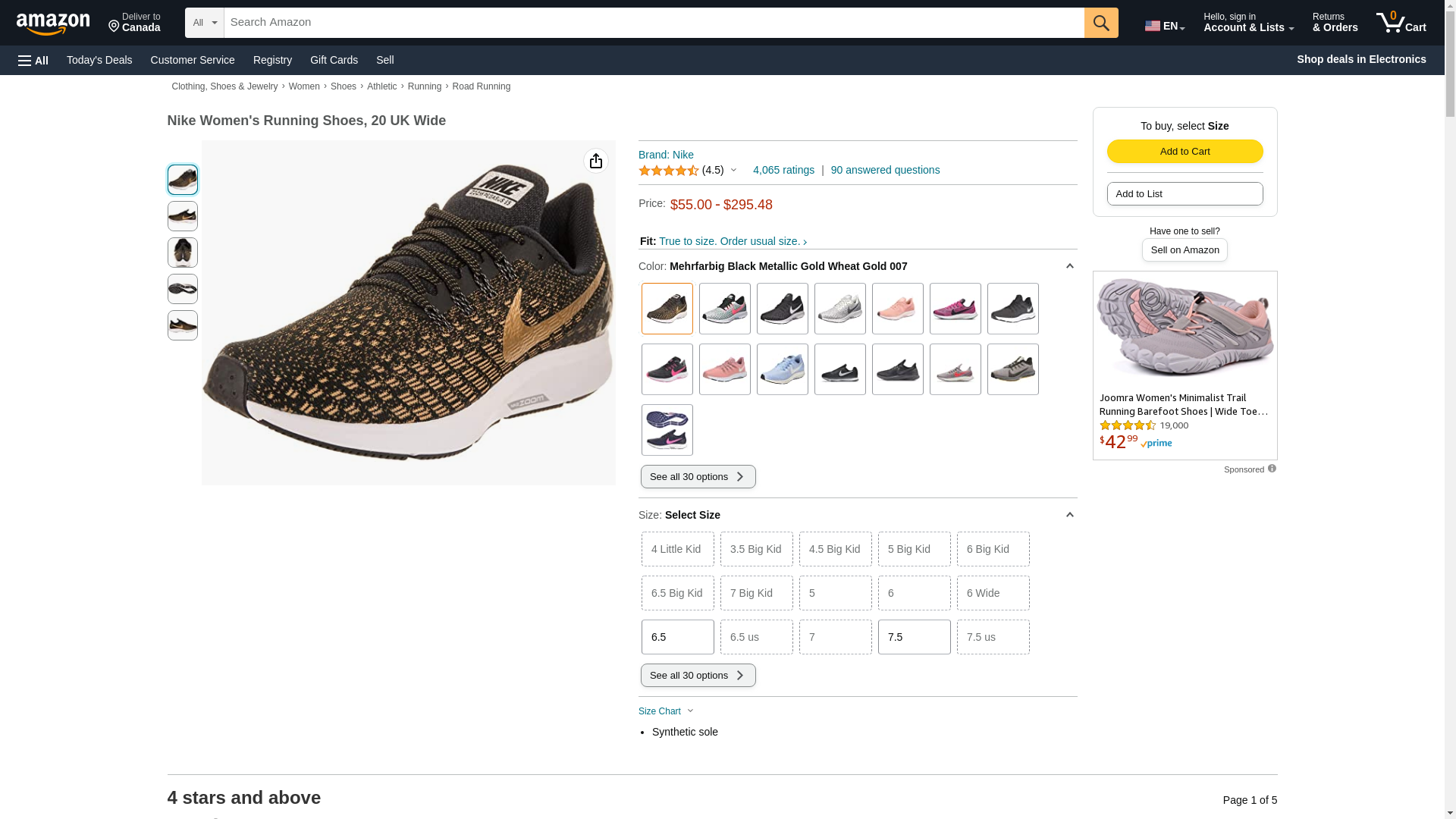Select the light blue shoe color swatch
This screenshot has height=819, width=1456.
[782, 369]
